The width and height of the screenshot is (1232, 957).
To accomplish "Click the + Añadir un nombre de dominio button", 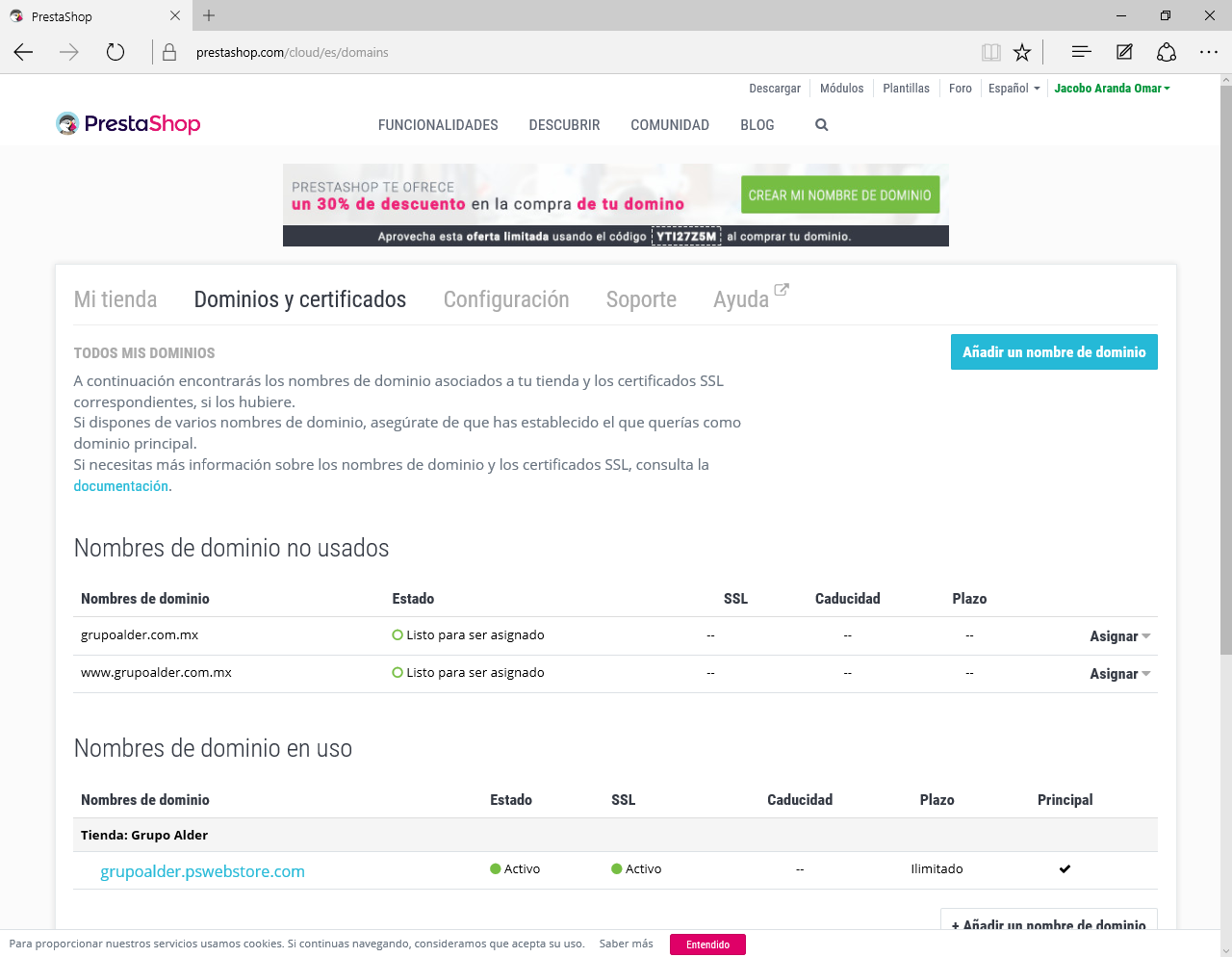I will point(1049,919).
